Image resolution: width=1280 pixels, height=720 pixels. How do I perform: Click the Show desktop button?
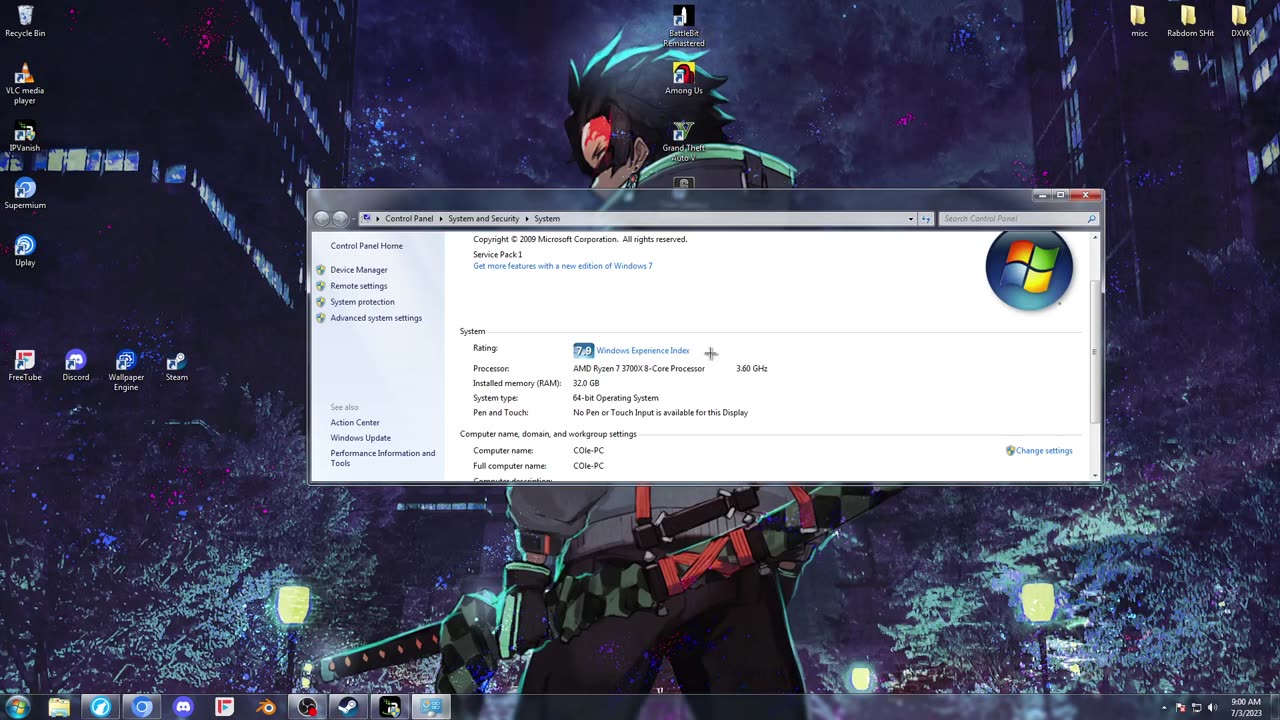click(x=1273, y=707)
